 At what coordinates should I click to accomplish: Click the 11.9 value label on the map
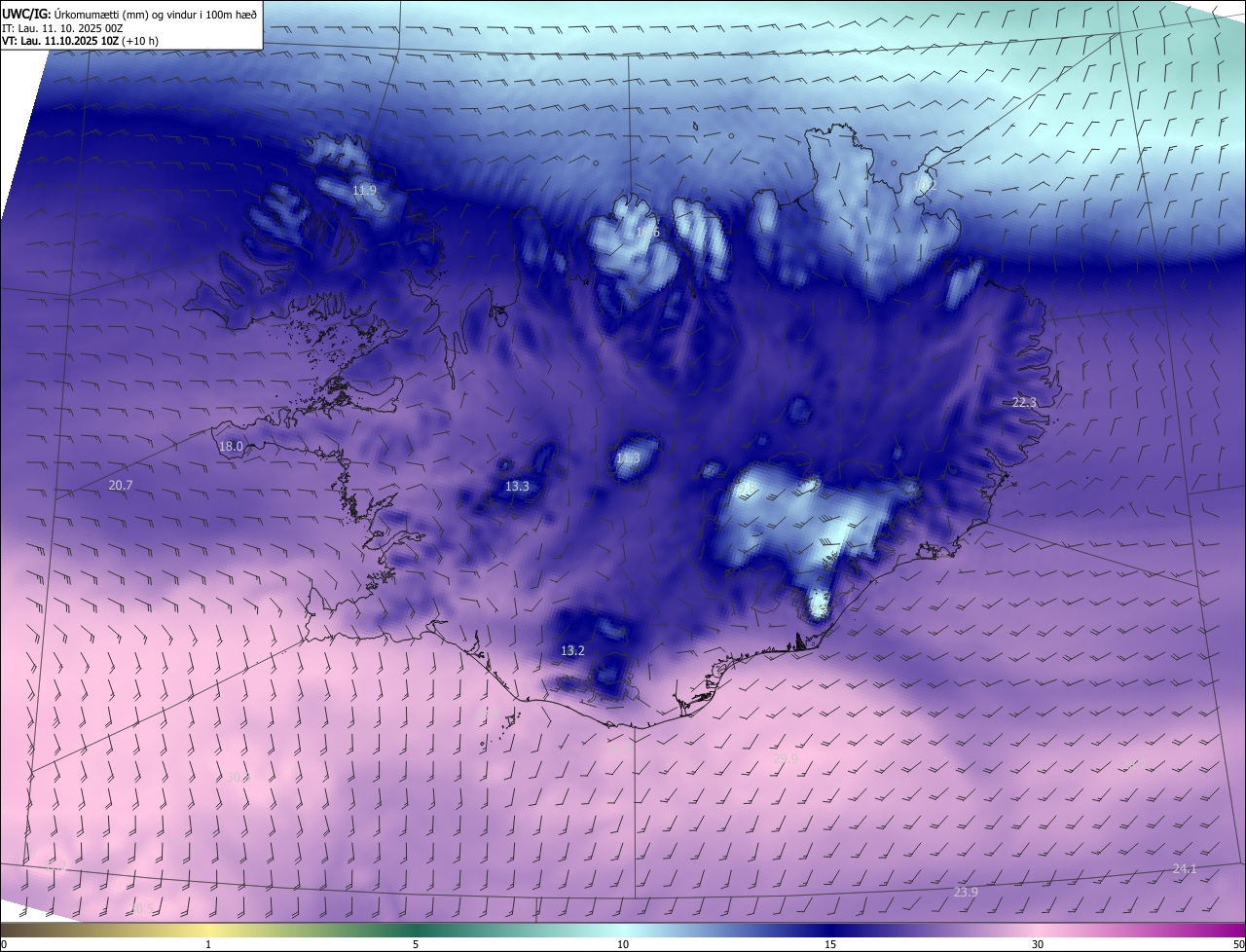point(364,190)
